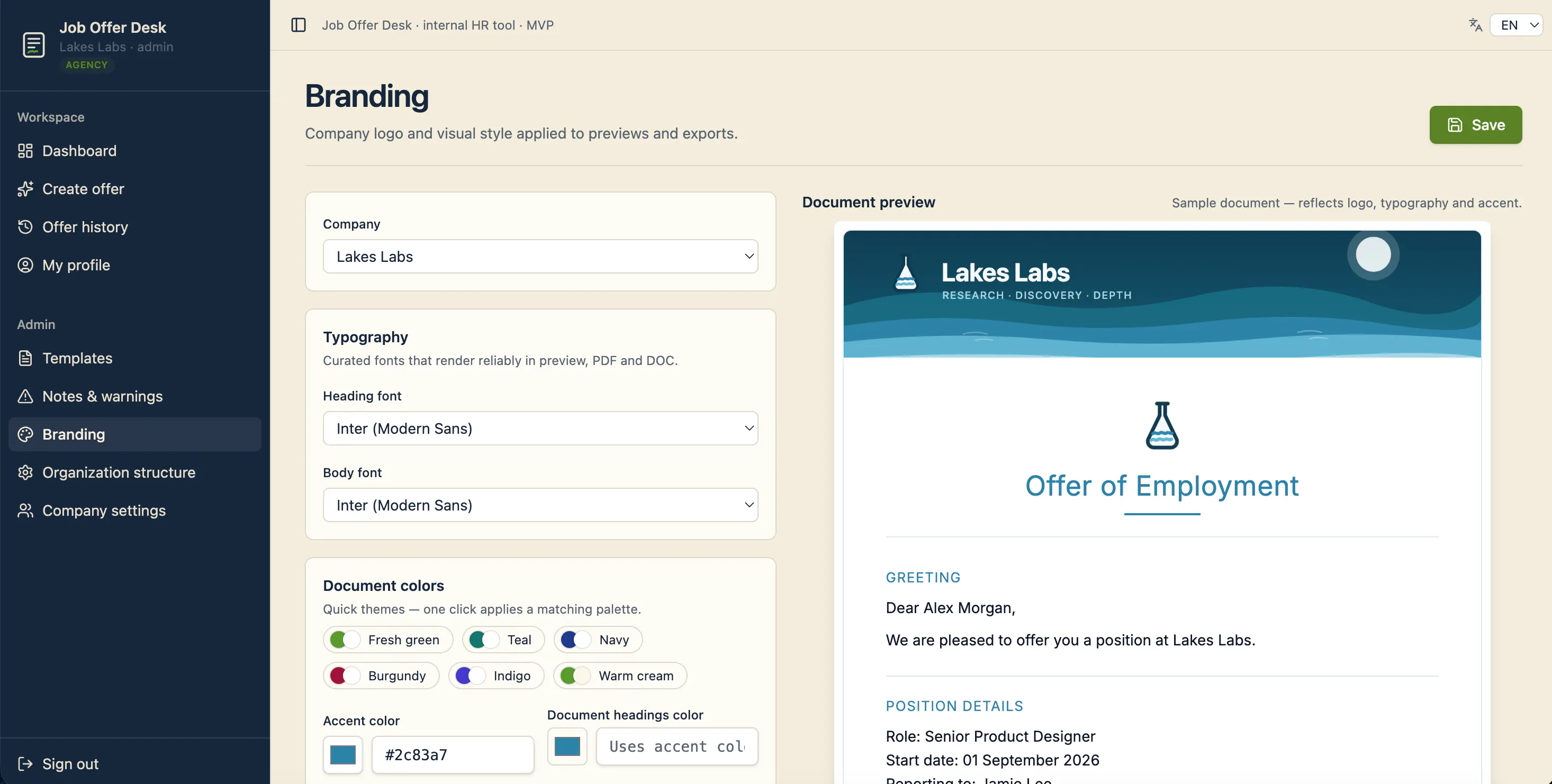
Task: Click the Company settings people icon
Action: click(25, 510)
